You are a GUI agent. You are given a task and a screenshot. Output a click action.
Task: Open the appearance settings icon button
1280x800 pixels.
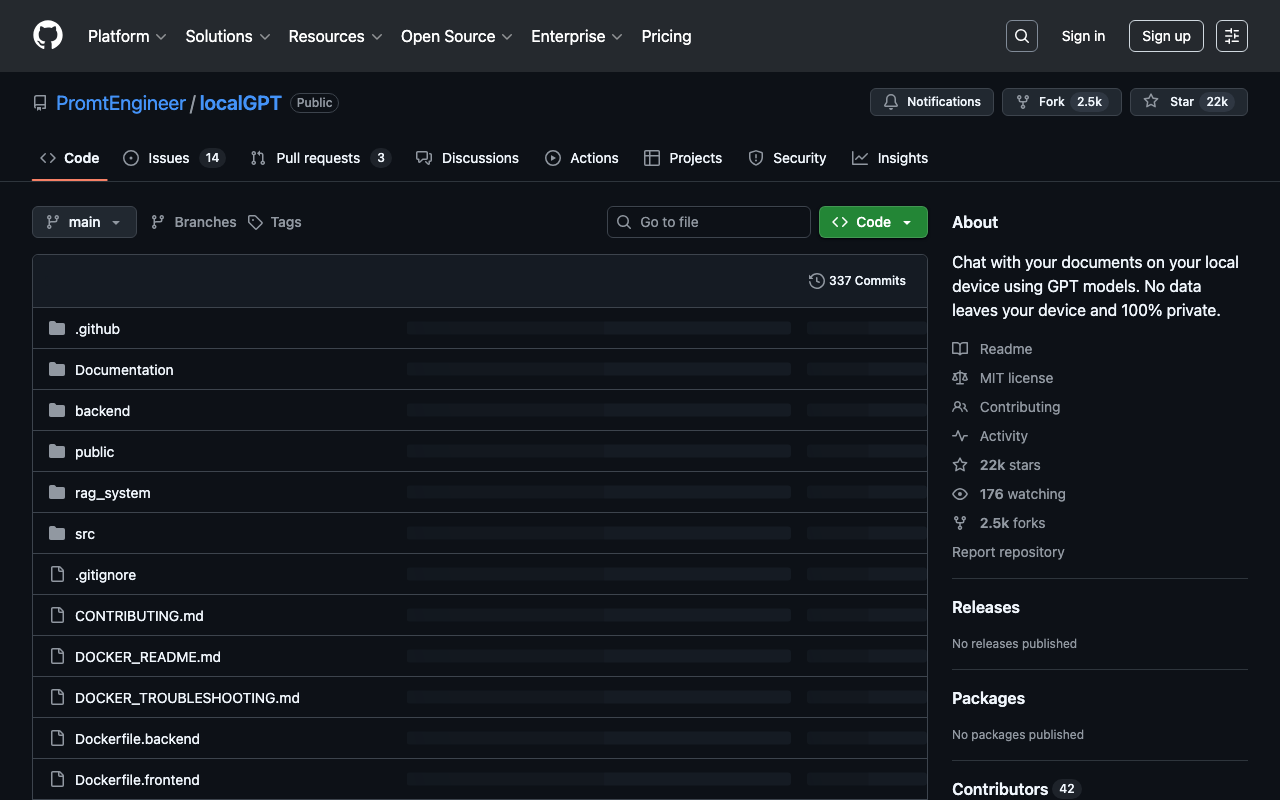(x=1231, y=36)
